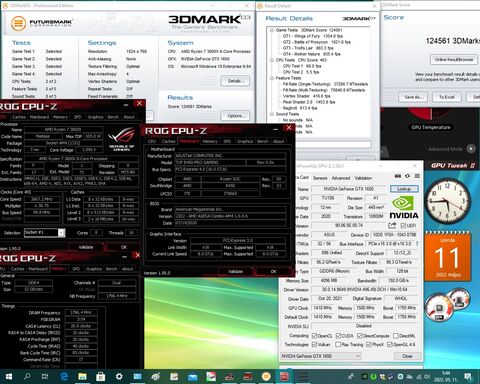The width and height of the screenshot is (480, 384).
Task: Select Bench tab in CPU-Z Mainboard window
Action: pos(263,141)
